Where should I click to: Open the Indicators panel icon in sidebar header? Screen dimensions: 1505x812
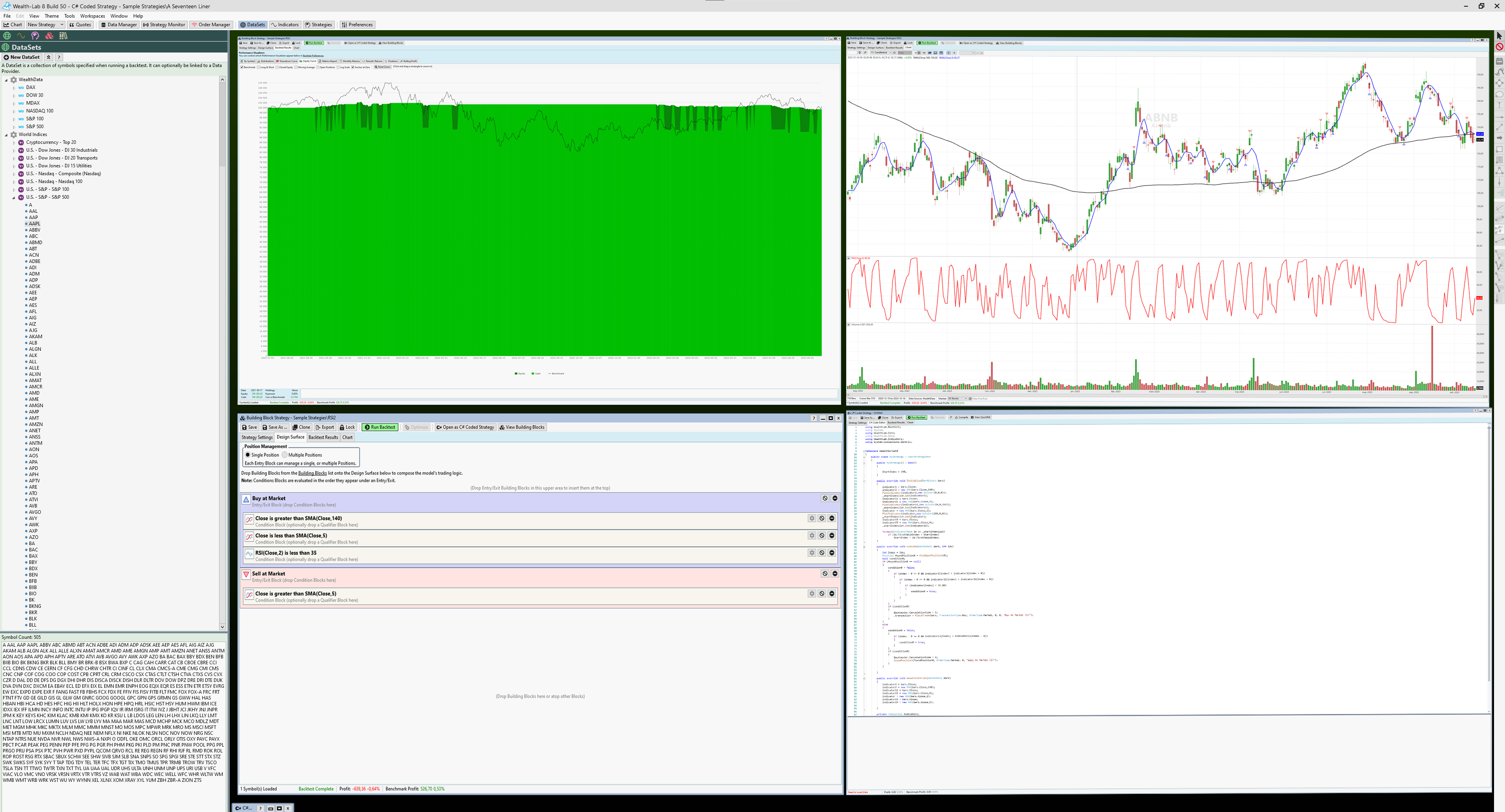pos(21,36)
